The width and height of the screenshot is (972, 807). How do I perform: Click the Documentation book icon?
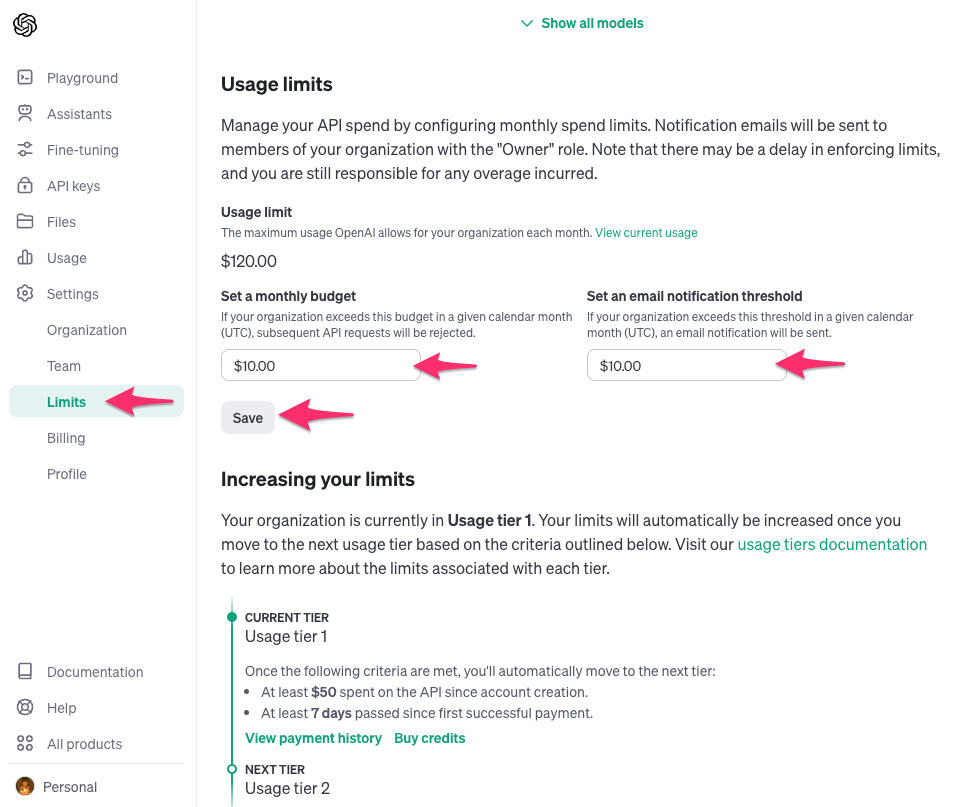26,672
